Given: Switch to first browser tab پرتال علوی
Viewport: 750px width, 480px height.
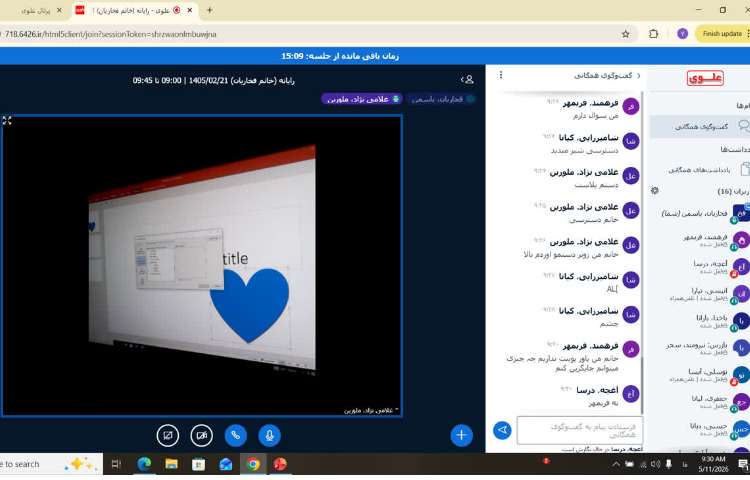Looking at the screenshot, I should pyautogui.click(x=34, y=11).
